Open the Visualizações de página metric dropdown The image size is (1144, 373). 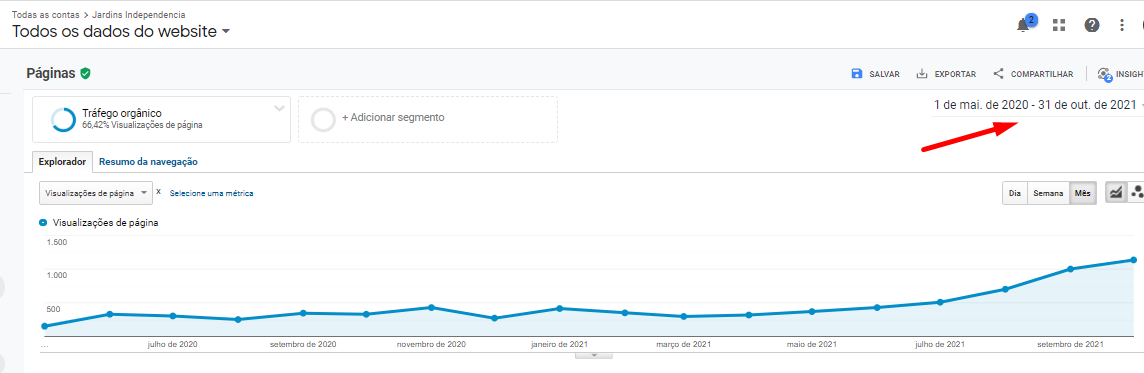96,193
